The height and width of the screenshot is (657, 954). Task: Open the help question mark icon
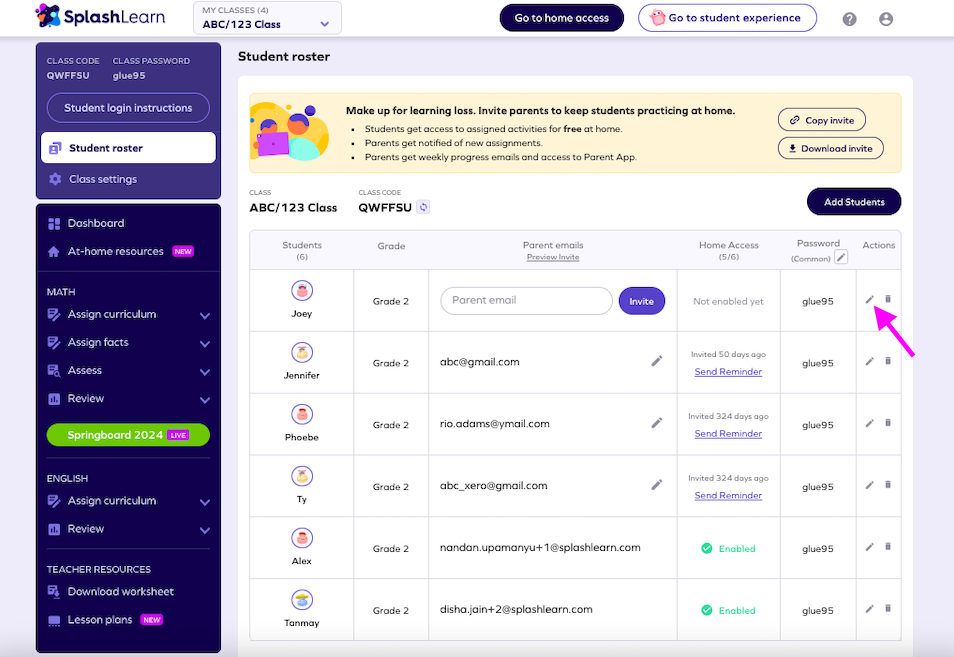pos(849,18)
